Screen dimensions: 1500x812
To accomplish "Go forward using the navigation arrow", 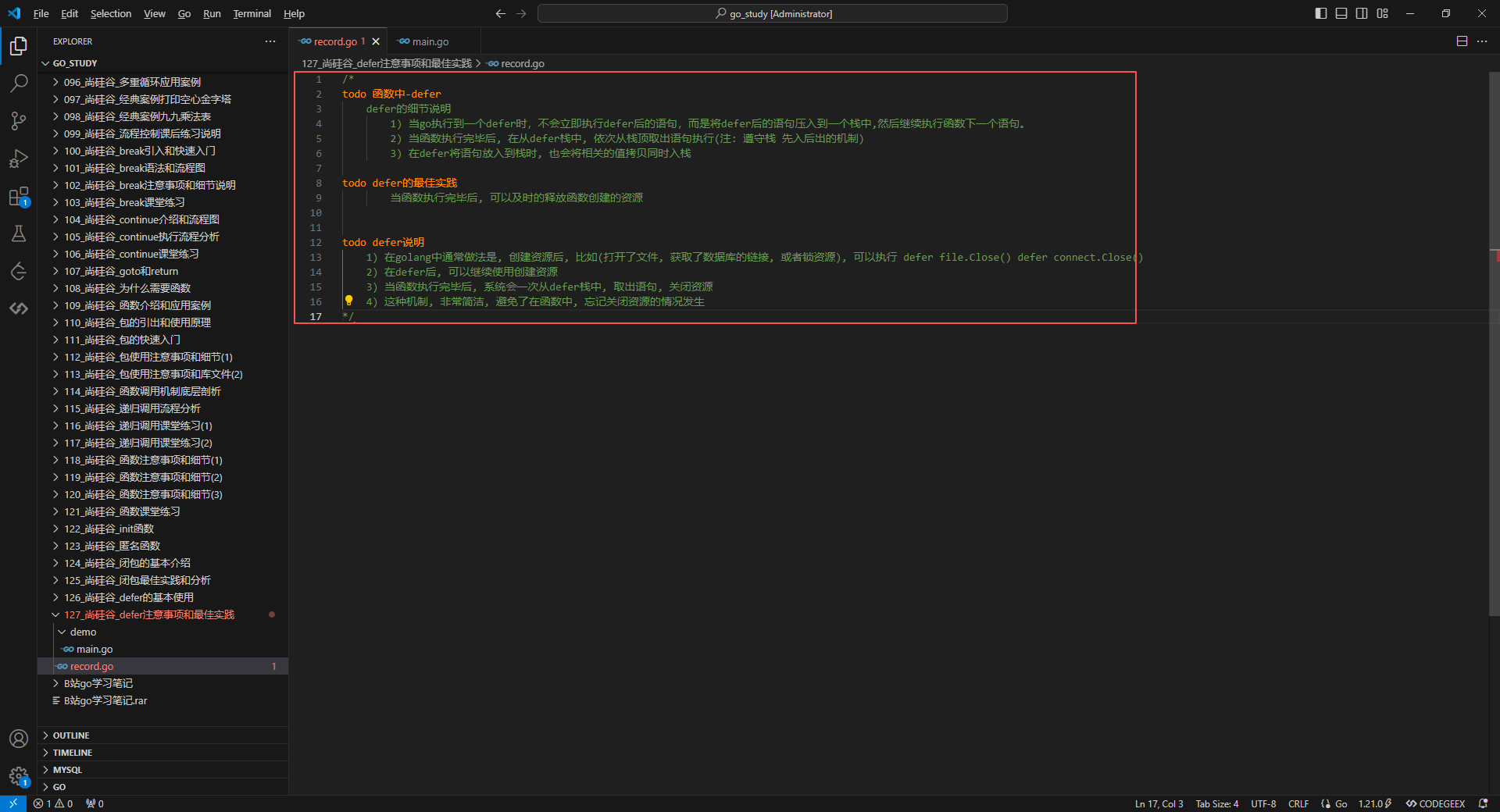I will pyautogui.click(x=521, y=13).
